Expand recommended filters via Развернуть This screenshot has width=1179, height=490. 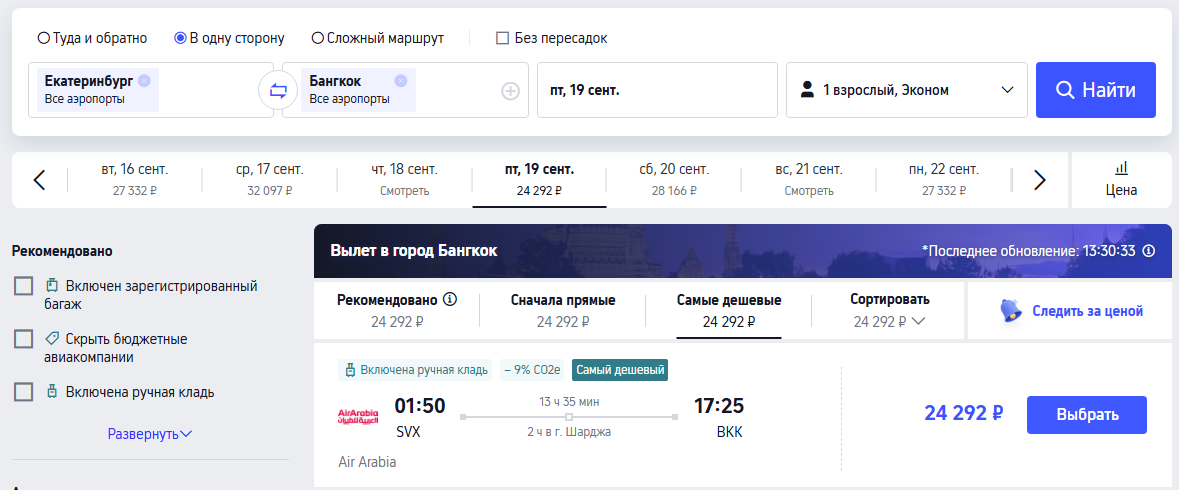click(x=150, y=434)
